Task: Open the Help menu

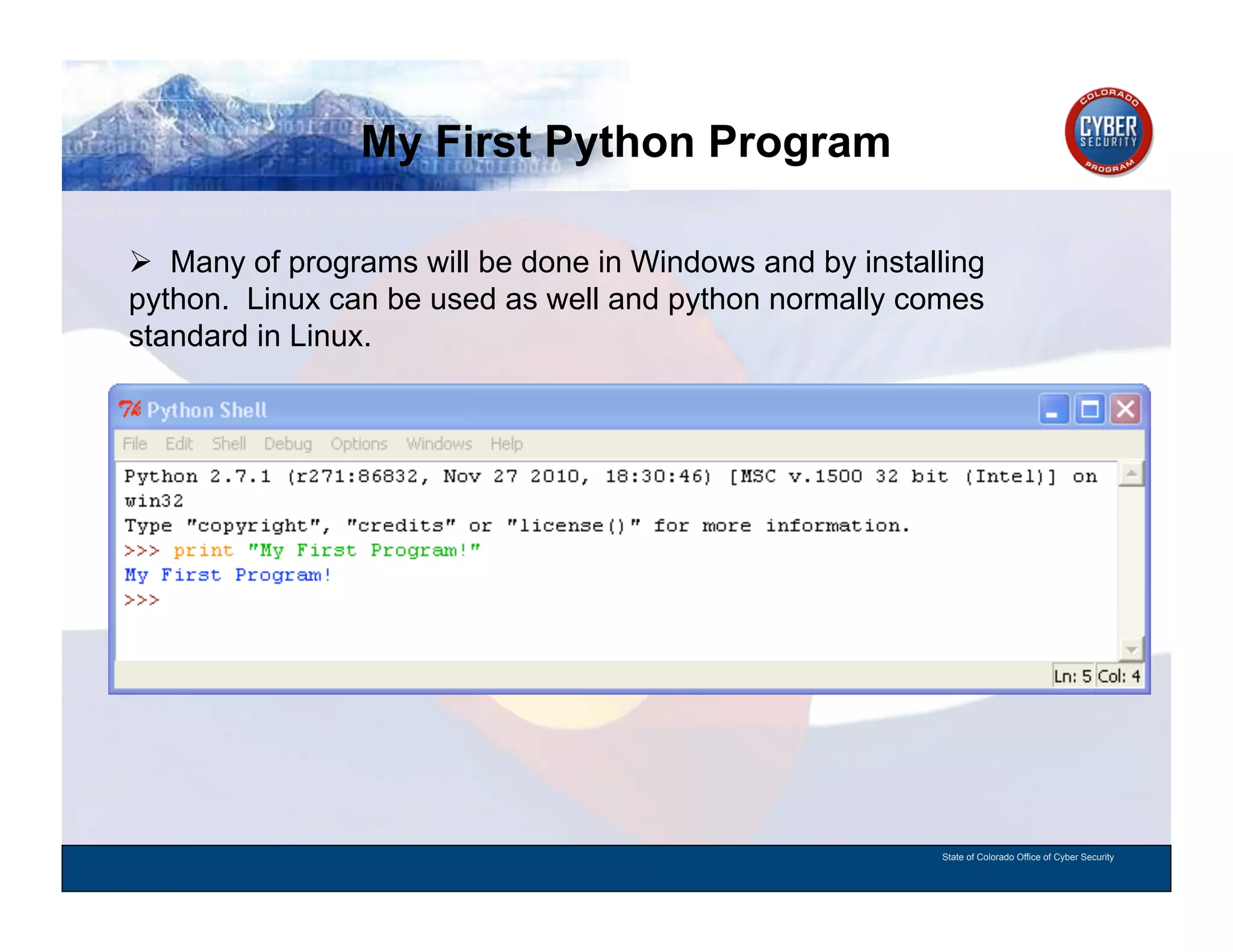Action: 506,444
